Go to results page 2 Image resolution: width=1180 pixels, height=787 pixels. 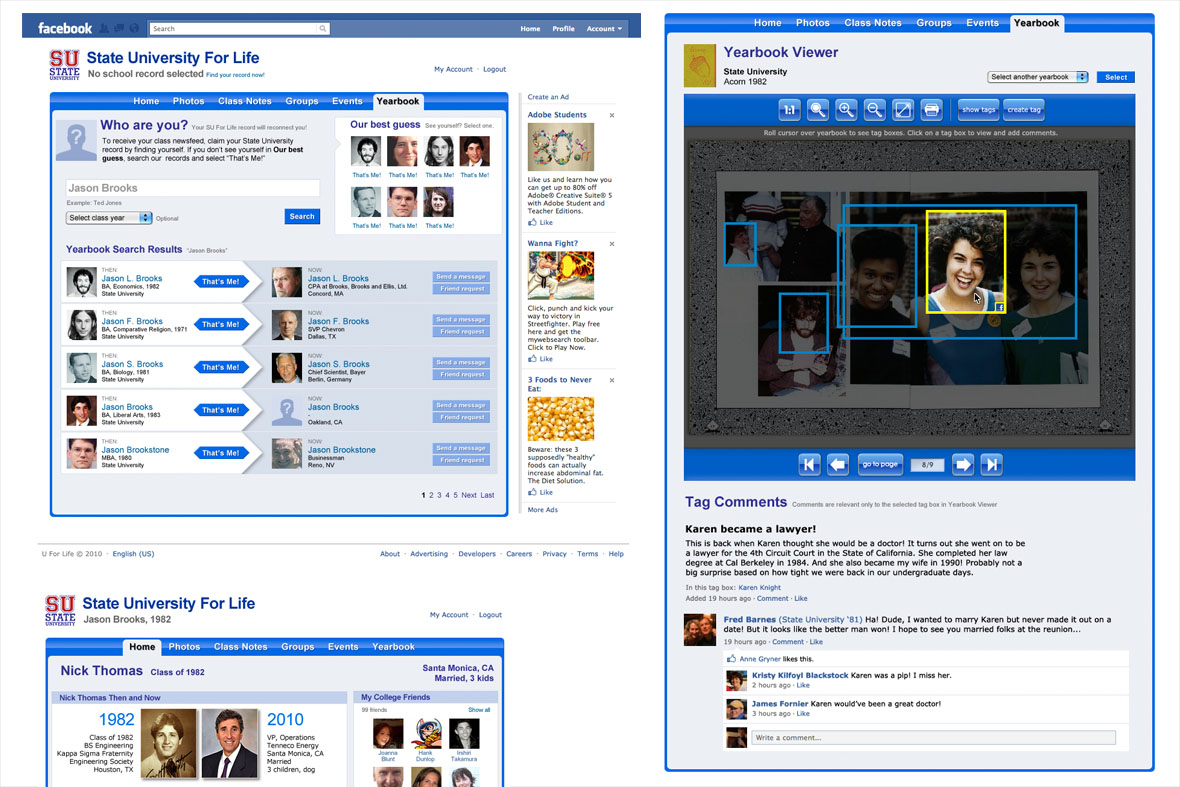coord(431,495)
